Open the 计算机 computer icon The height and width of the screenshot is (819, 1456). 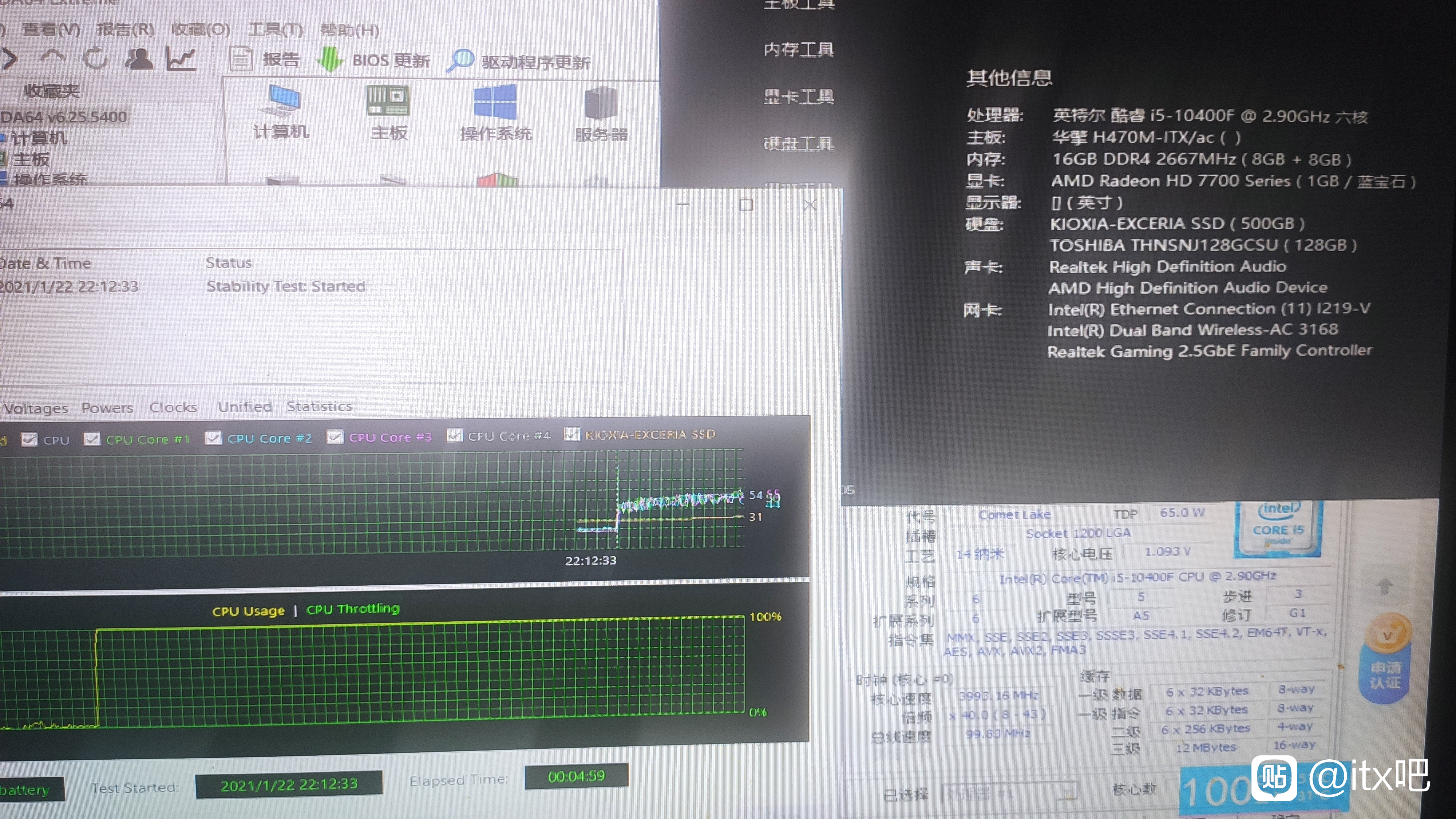(x=281, y=112)
